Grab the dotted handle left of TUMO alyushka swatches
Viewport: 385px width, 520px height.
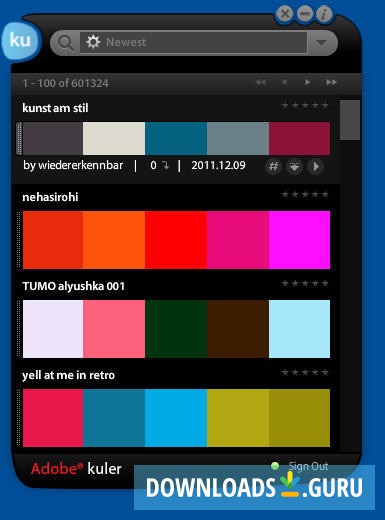click(x=19, y=329)
